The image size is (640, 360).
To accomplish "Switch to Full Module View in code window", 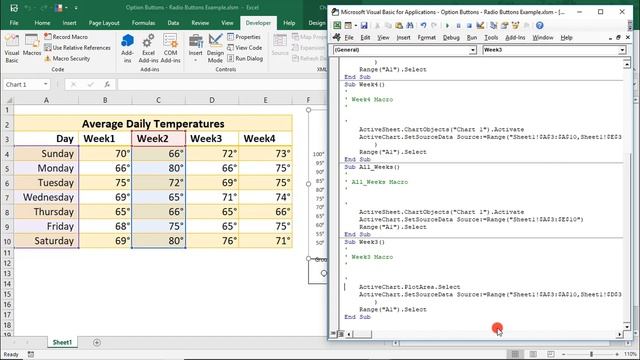I will 341,334.
